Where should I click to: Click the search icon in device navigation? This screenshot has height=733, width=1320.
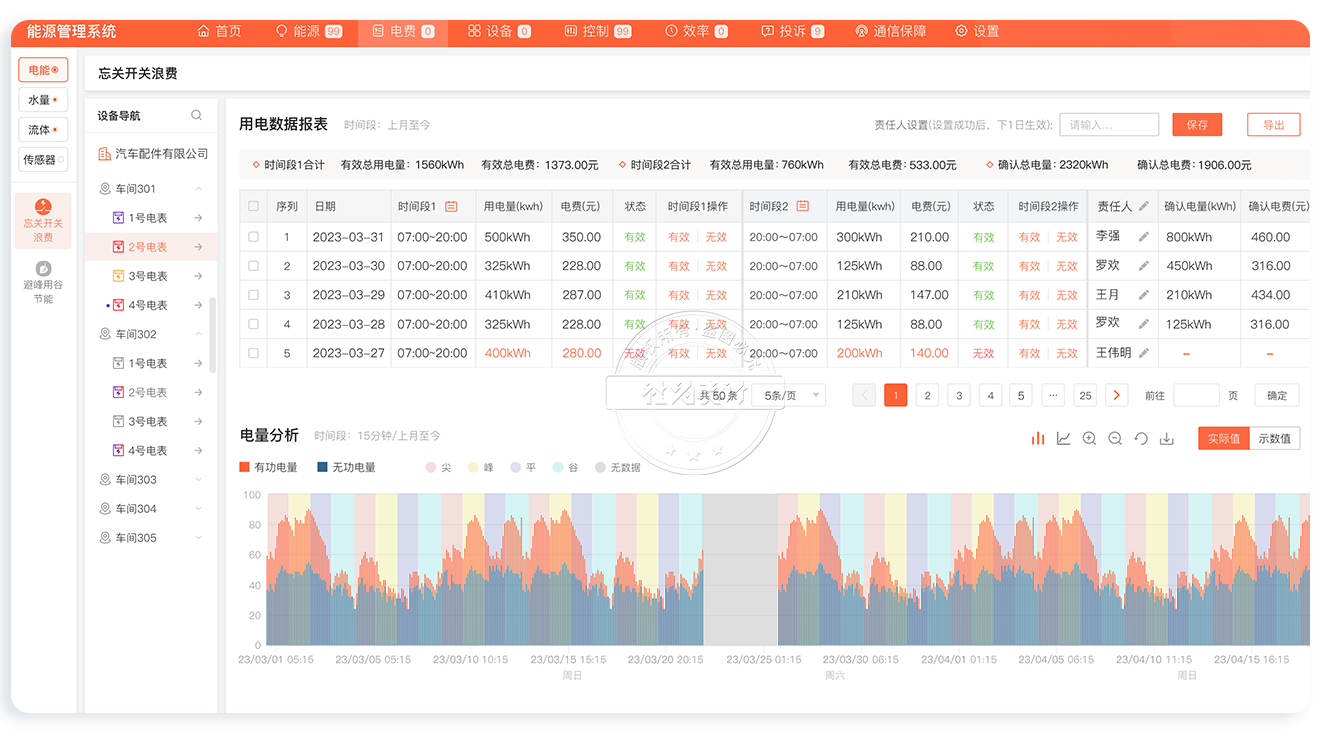pyautogui.click(x=197, y=115)
